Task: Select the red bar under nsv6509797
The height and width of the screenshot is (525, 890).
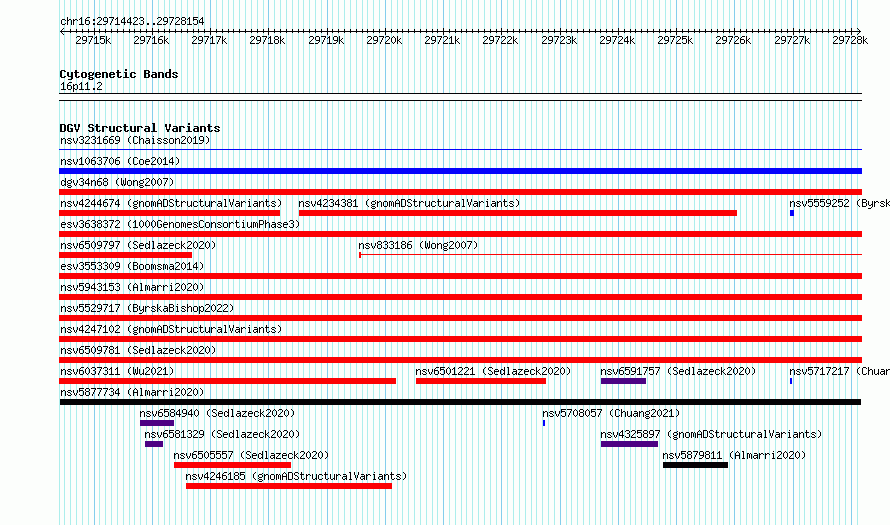Action: click(125, 255)
